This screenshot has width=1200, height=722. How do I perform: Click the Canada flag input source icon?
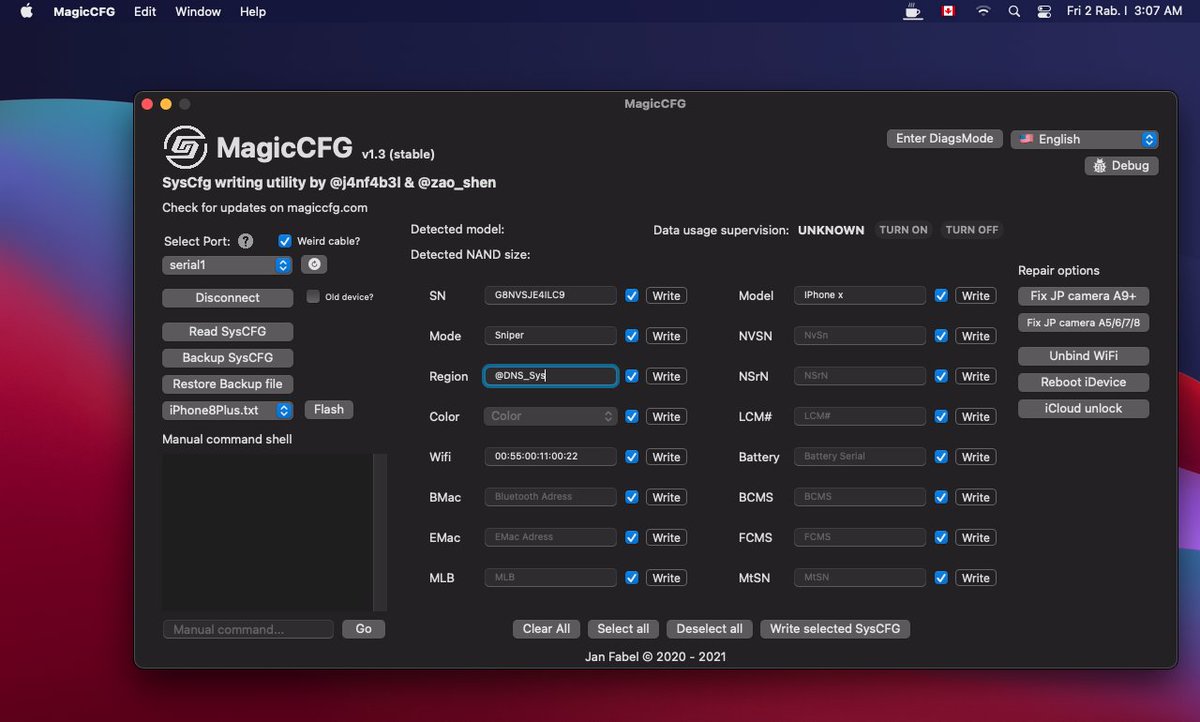click(949, 11)
